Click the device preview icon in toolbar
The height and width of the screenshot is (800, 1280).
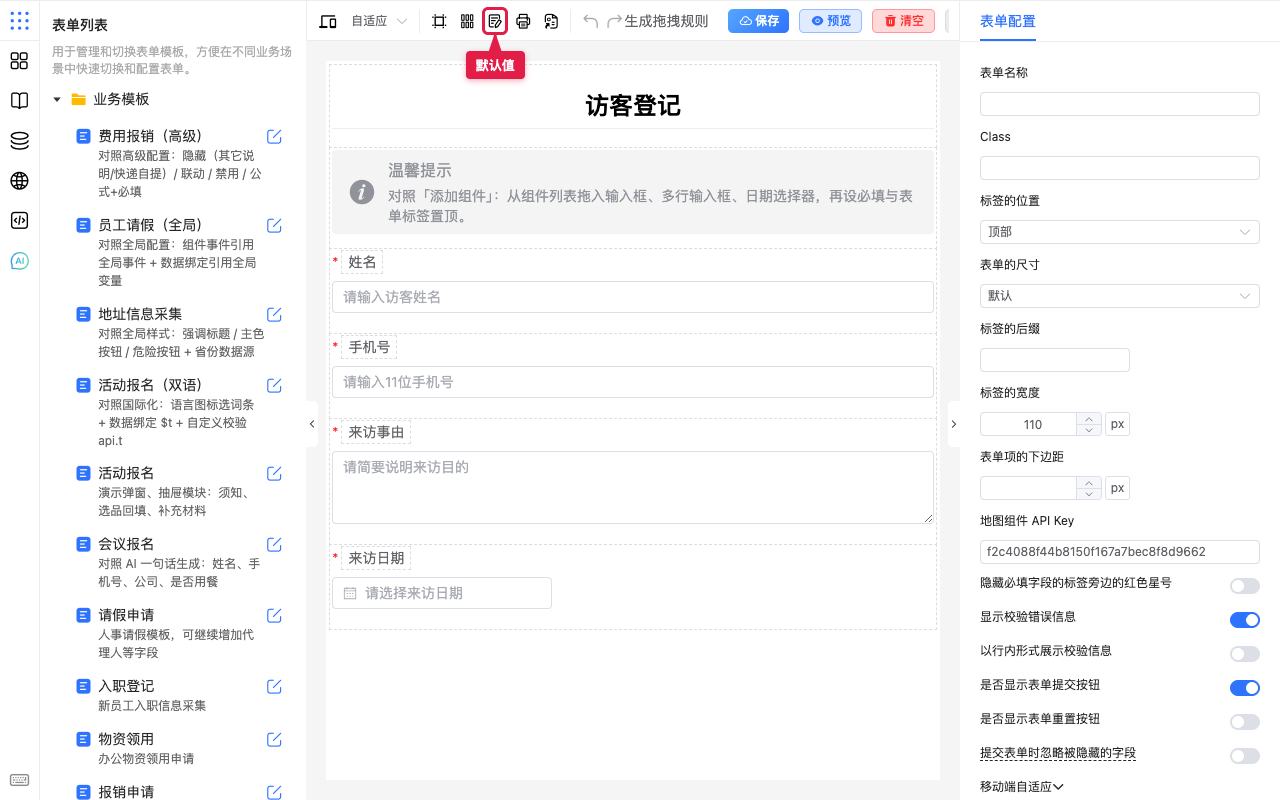[x=327, y=21]
